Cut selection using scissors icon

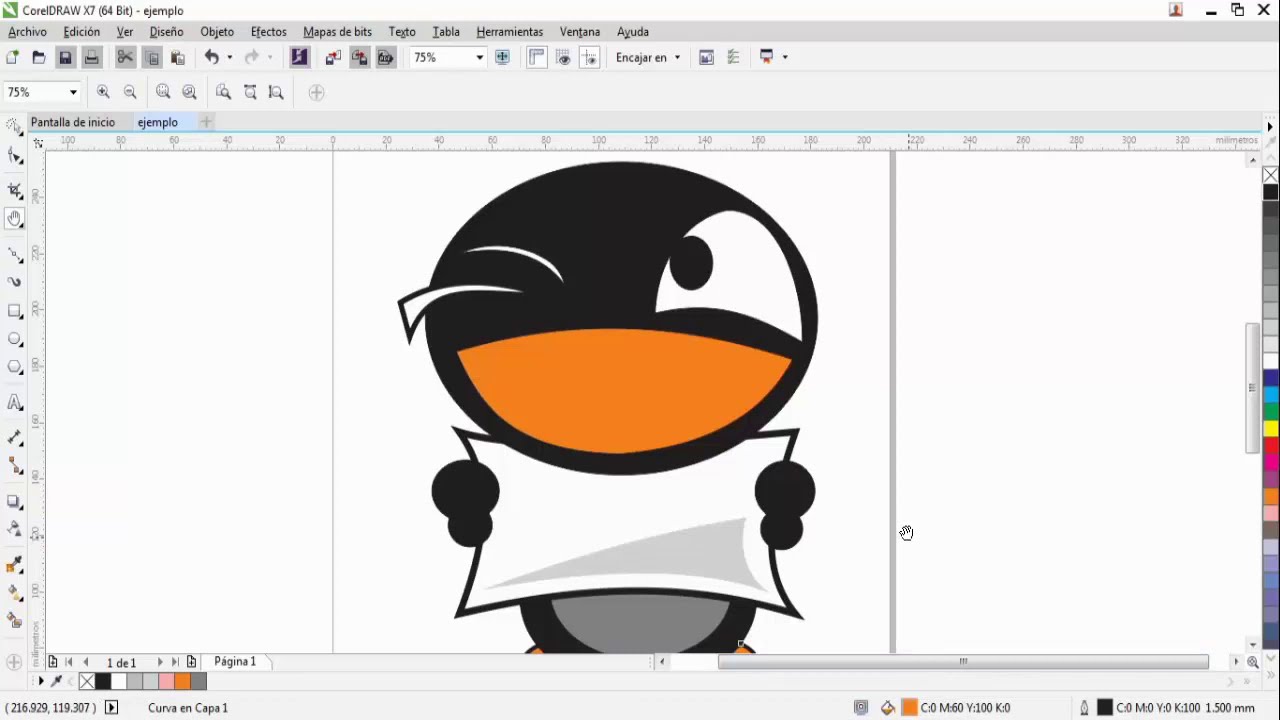click(125, 57)
